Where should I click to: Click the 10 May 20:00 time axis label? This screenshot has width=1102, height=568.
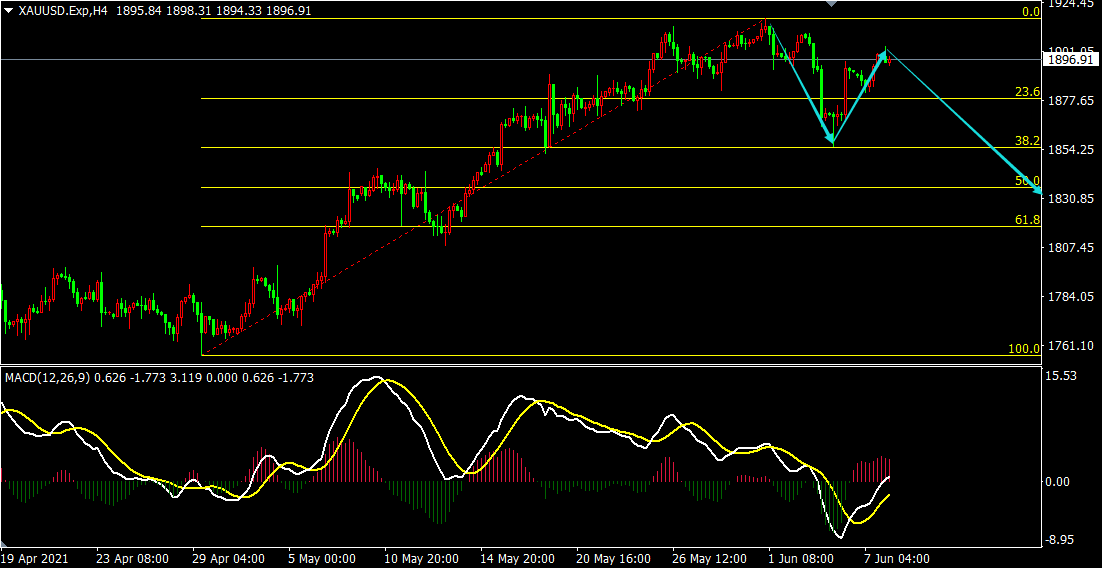[x=422, y=558]
